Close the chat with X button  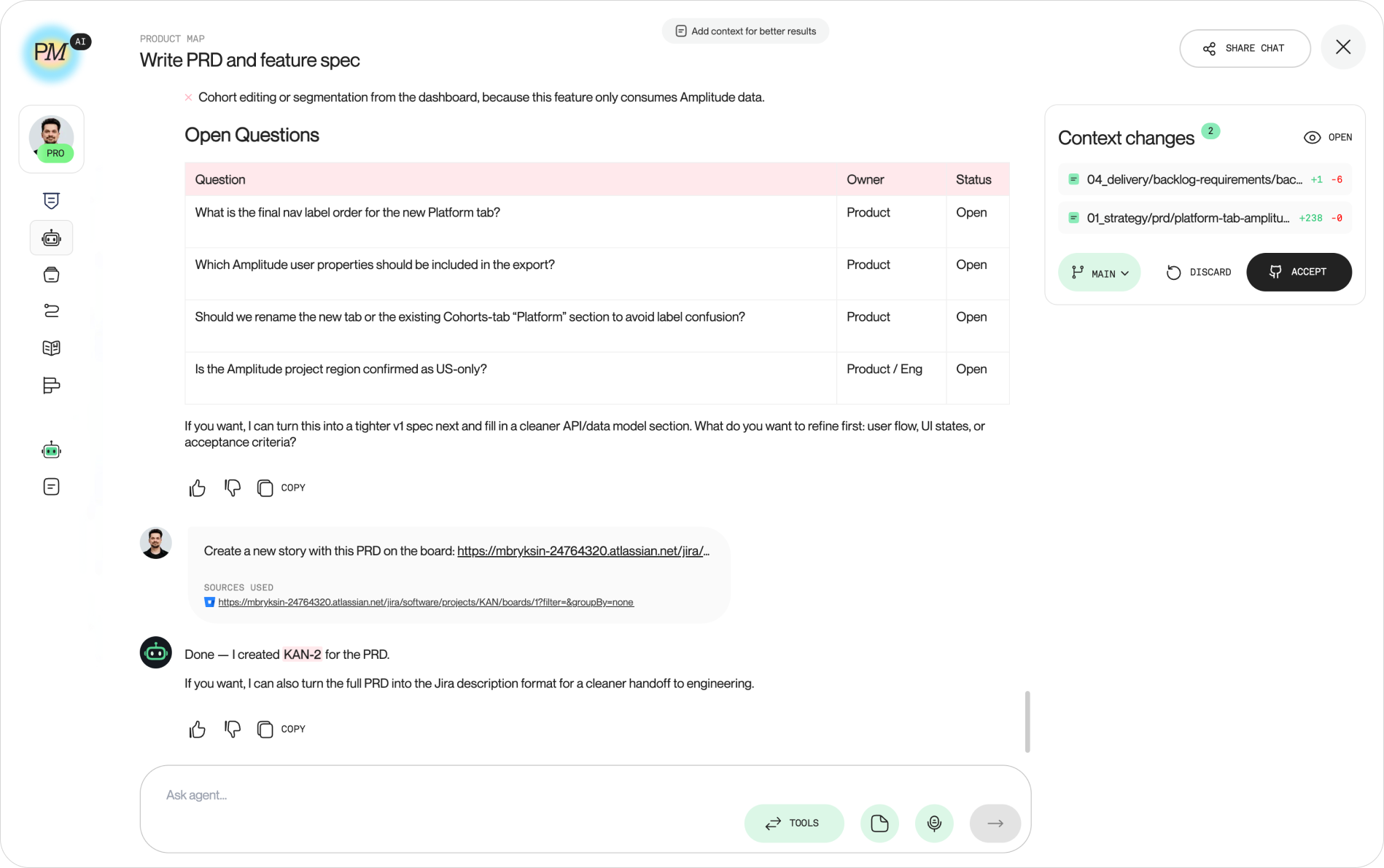pos(1342,47)
